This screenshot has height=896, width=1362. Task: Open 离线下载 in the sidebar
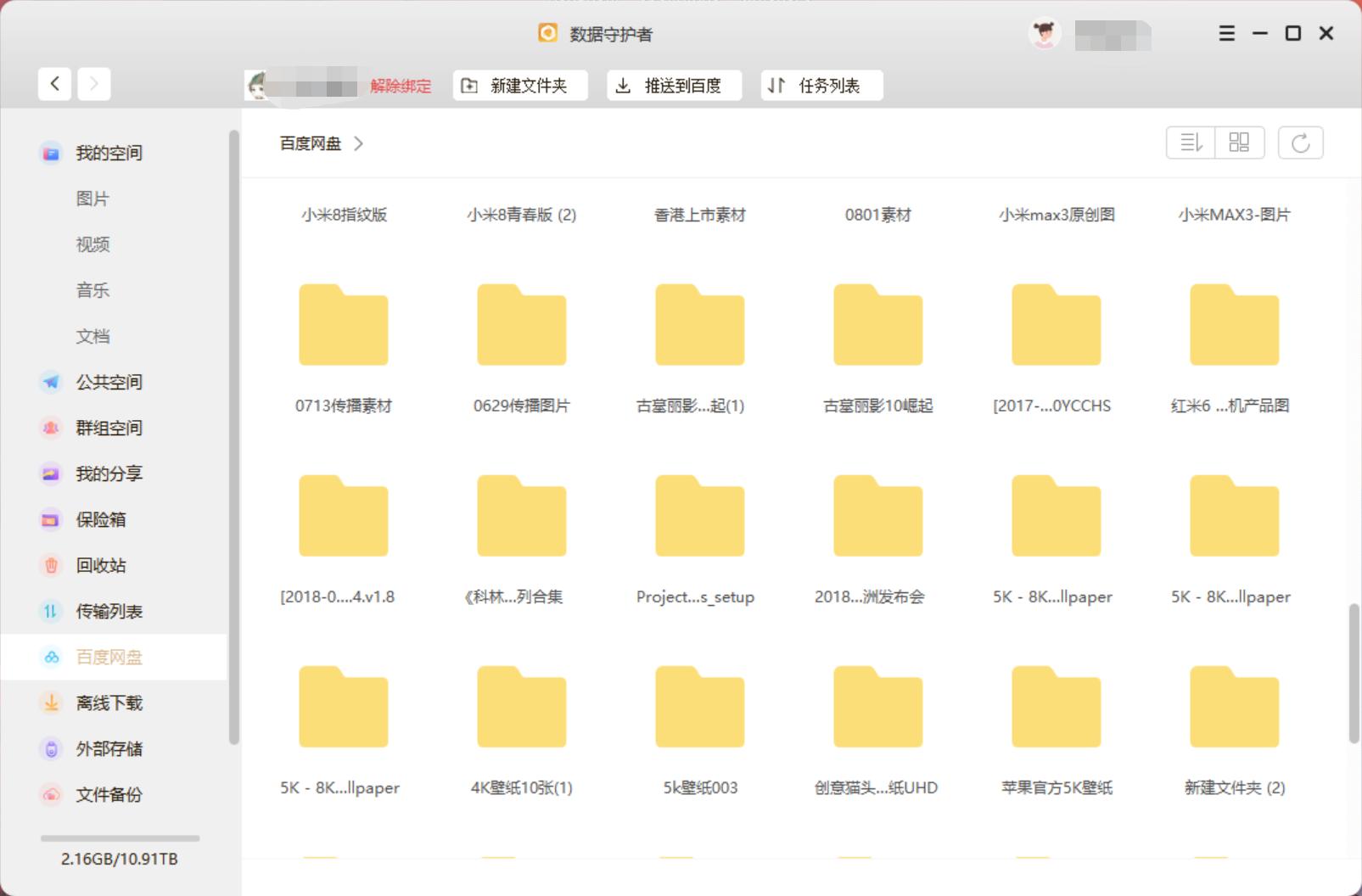109,703
